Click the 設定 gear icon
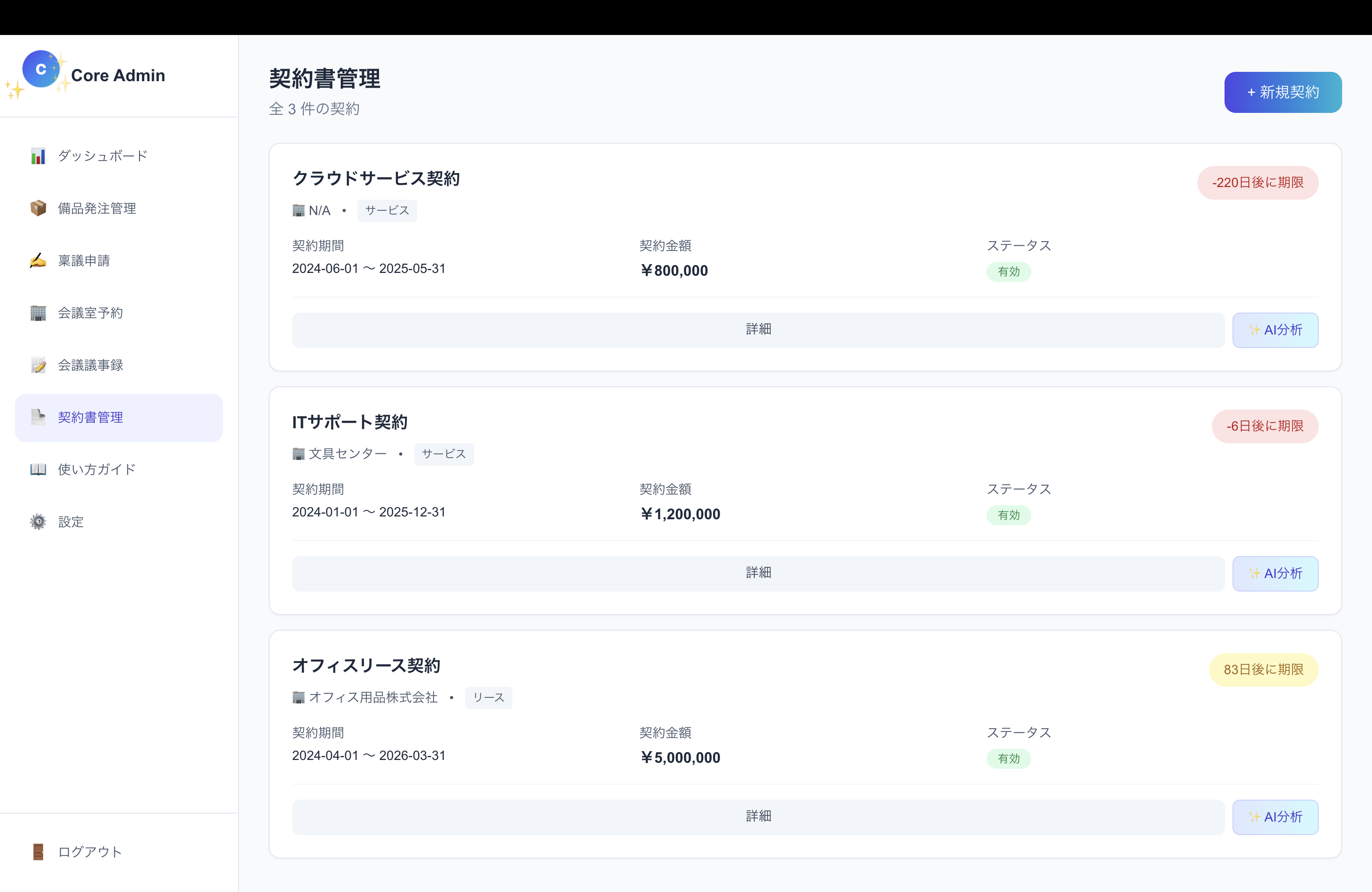Screen dimensions: 1372x892 (x=38, y=522)
